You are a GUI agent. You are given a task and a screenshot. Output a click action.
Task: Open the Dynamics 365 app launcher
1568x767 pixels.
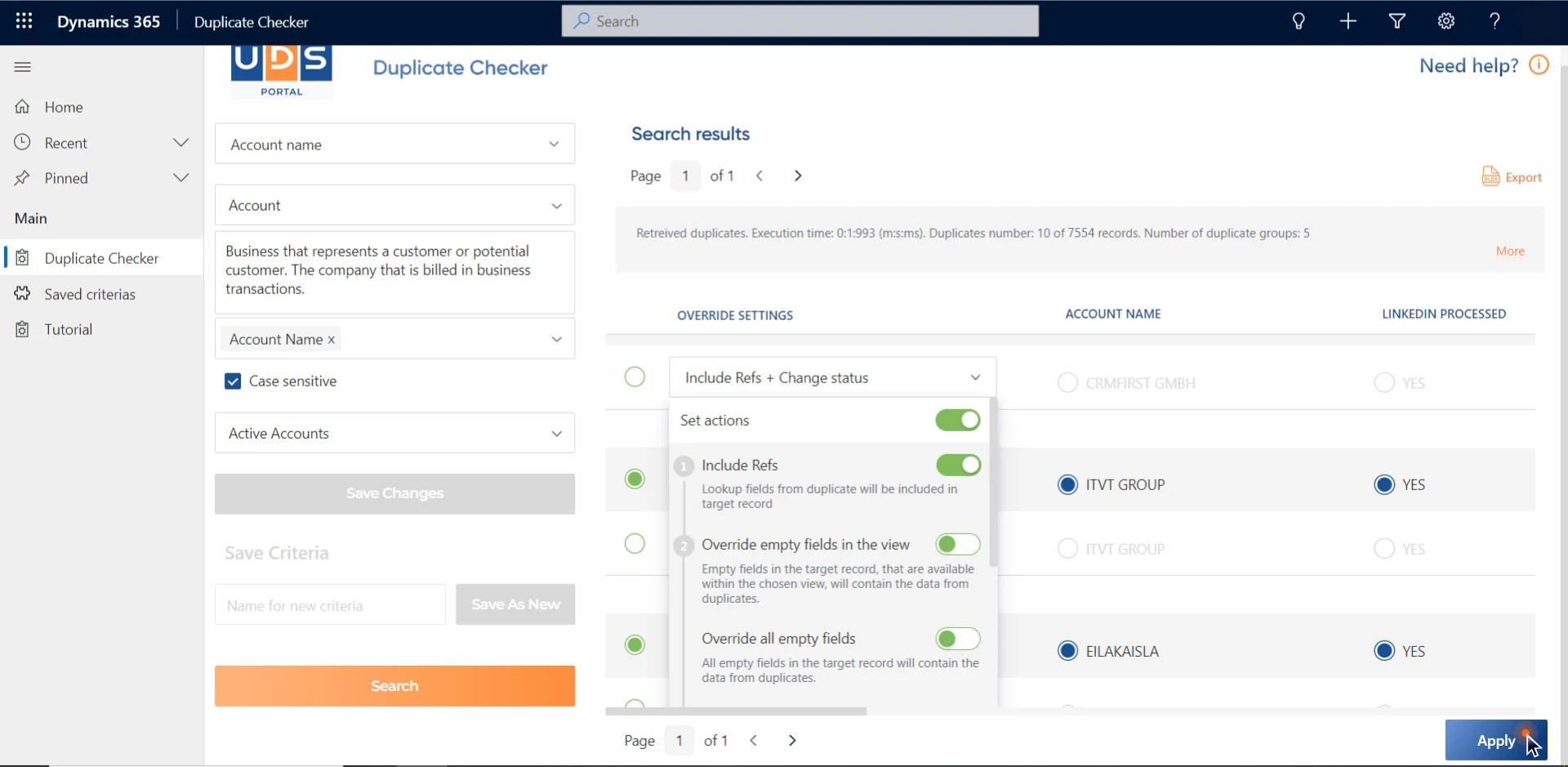[24, 21]
